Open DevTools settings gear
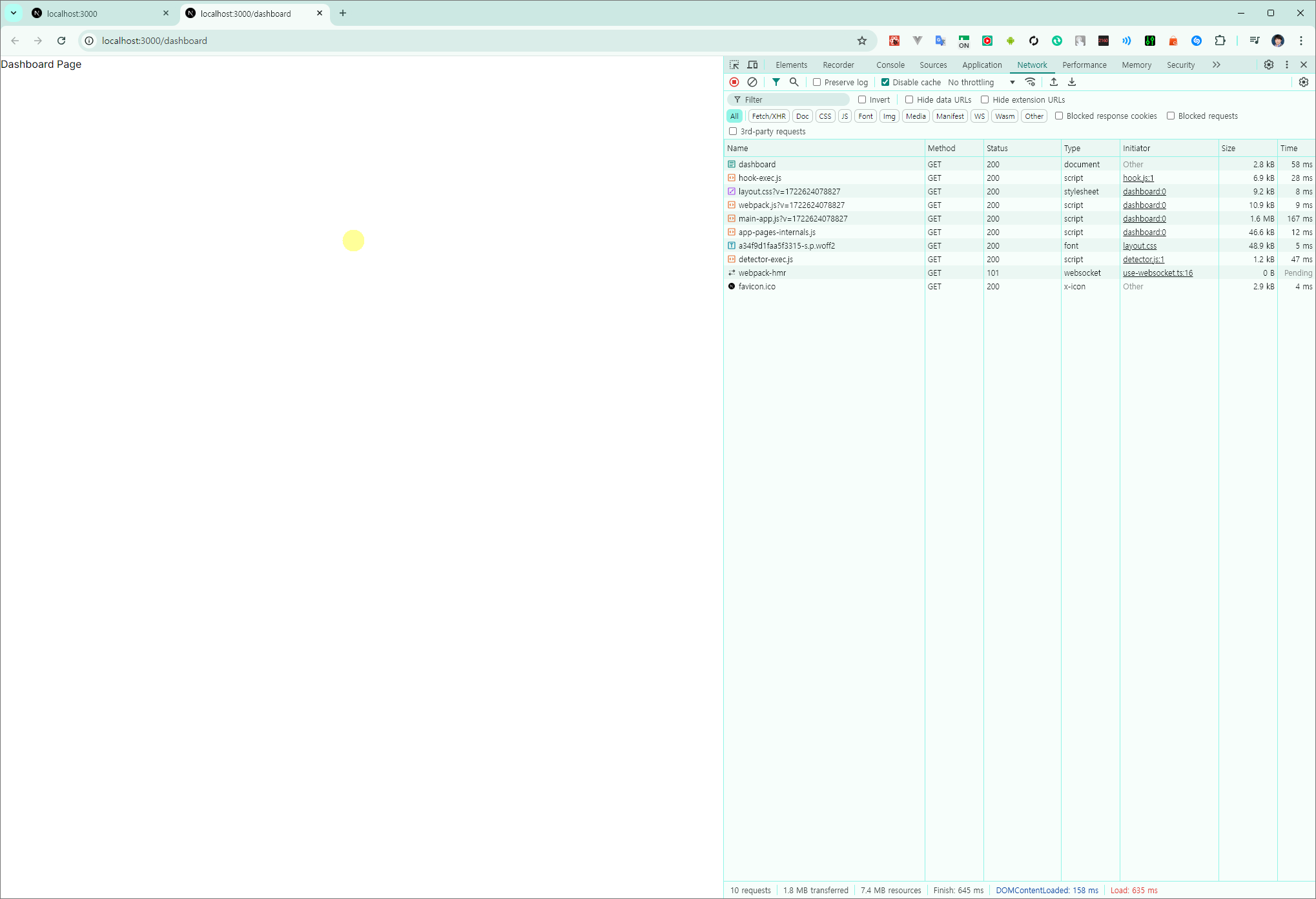This screenshot has height=899, width=1316. coord(1269,65)
